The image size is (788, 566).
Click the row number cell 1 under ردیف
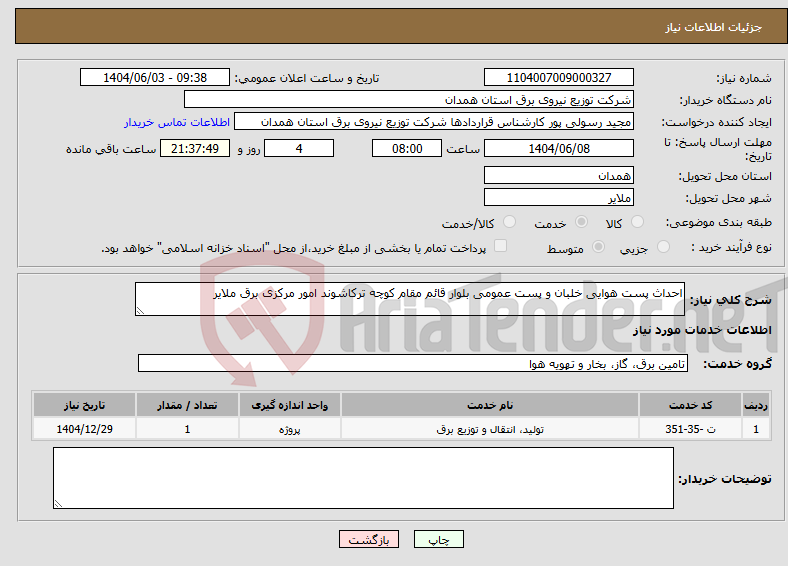[756, 429]
